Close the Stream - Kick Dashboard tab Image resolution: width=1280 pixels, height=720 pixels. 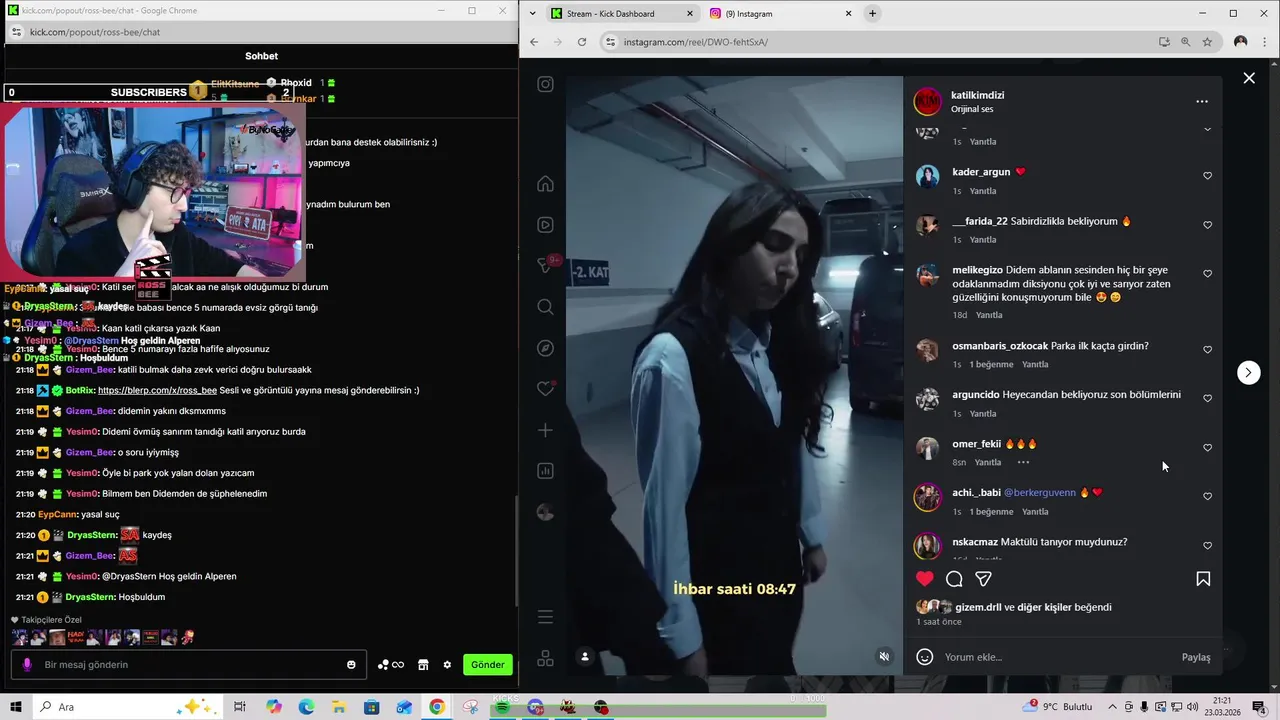(690, 14)
